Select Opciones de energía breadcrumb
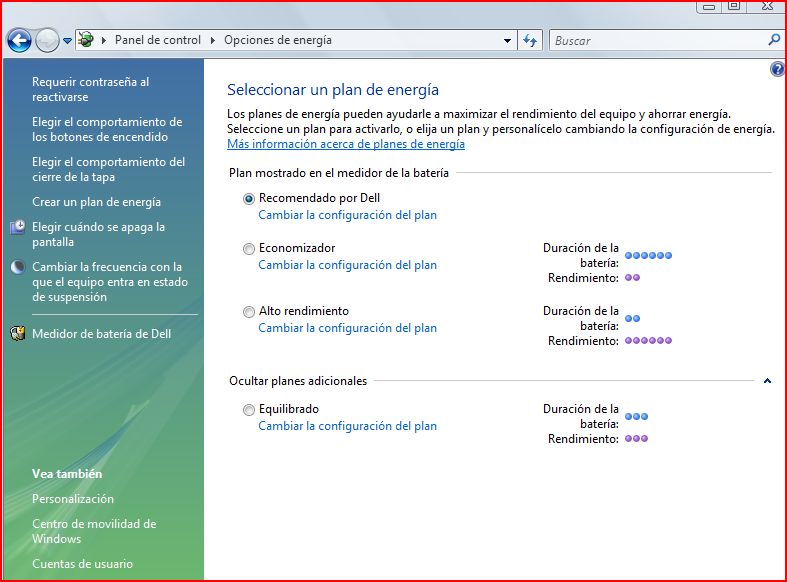This screenshot has height=582, width=787. pyautogui.click(x=278, y=40)
